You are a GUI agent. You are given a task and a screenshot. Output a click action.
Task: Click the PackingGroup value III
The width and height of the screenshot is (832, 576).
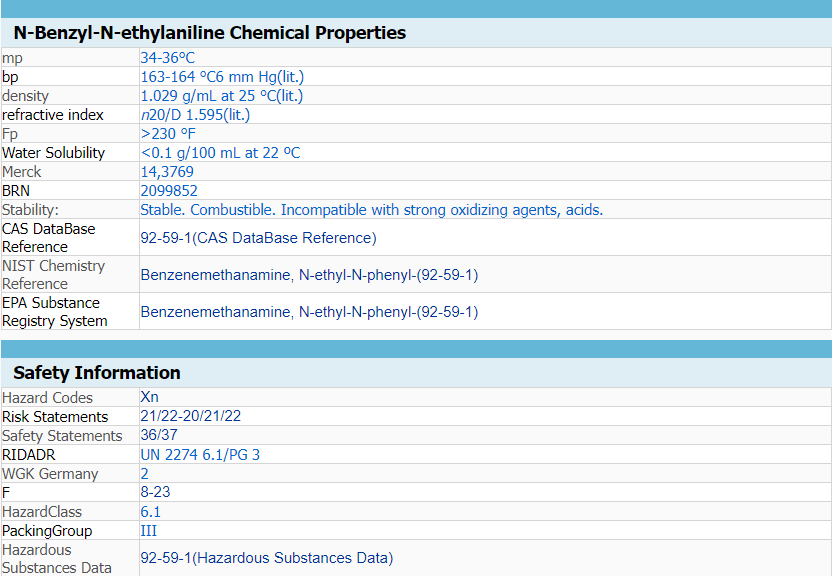(x=149, y=530)
